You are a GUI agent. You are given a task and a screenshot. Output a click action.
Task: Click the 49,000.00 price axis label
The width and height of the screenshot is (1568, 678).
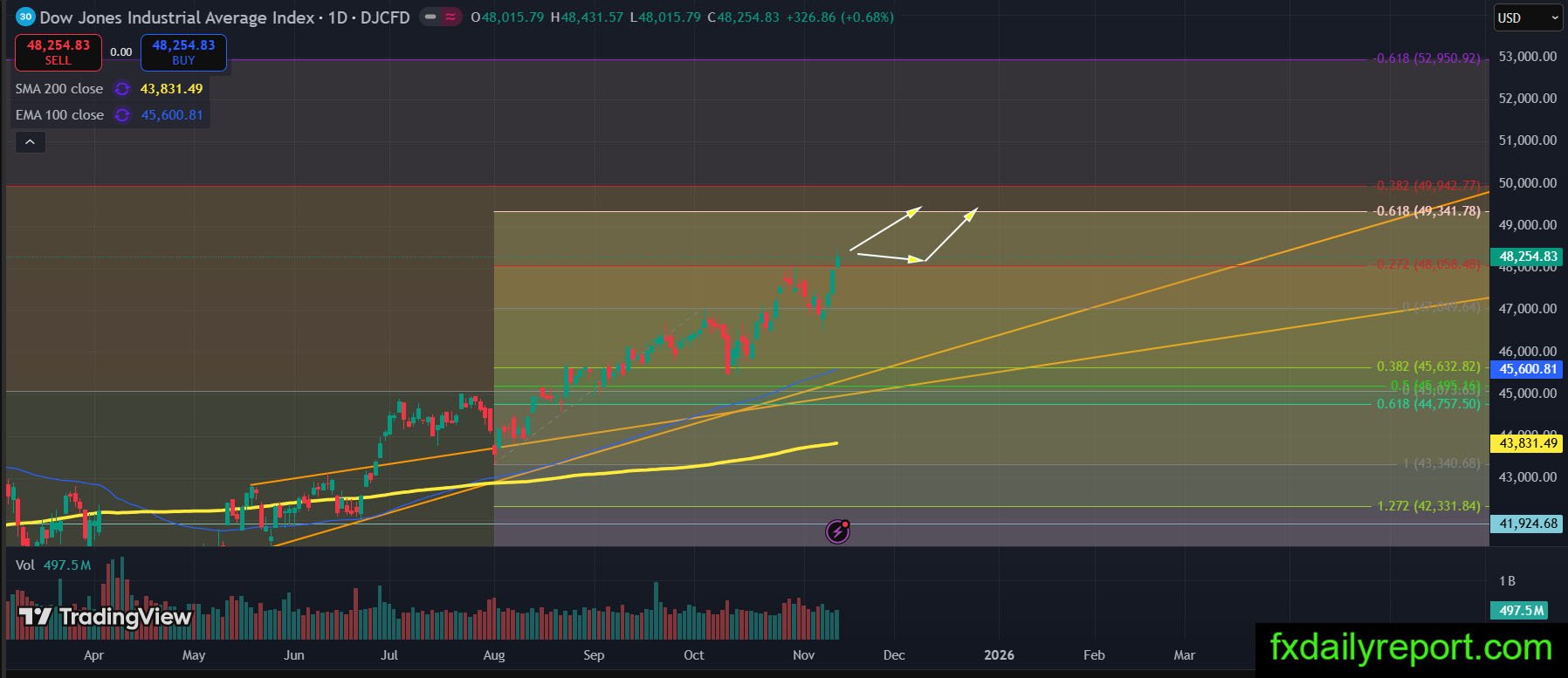point(1528,225)
